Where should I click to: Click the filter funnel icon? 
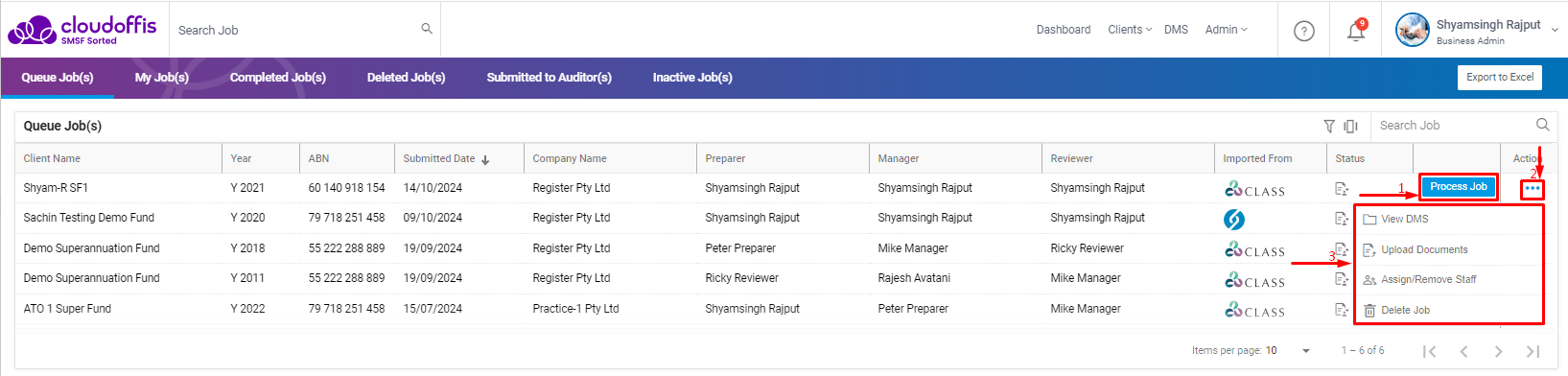tap(1329, 126)
